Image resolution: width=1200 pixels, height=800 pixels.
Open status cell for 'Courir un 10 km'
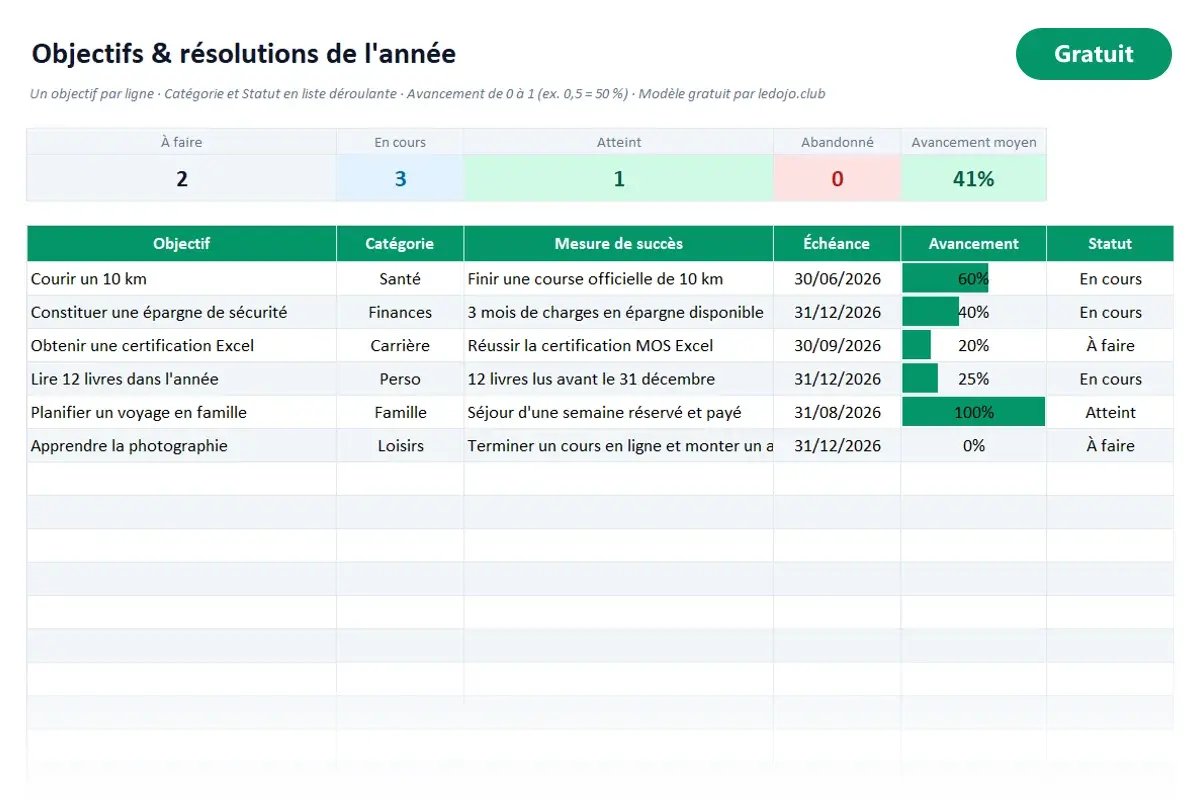(x=1110, y=279)
